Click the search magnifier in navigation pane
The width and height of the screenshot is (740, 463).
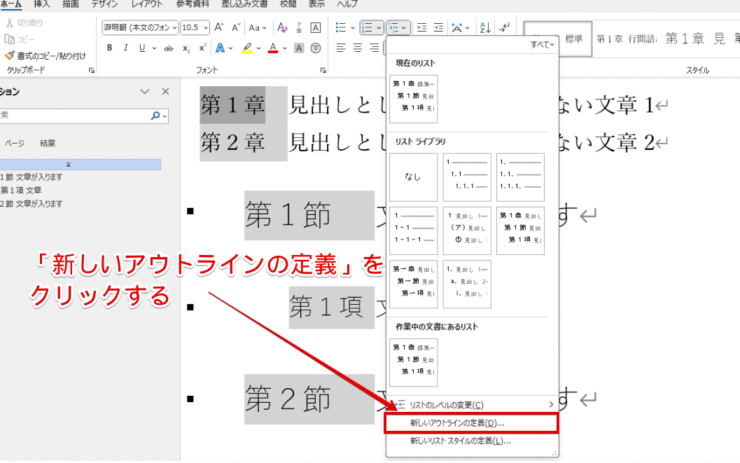pyautogui.click(x=155, y=117)
